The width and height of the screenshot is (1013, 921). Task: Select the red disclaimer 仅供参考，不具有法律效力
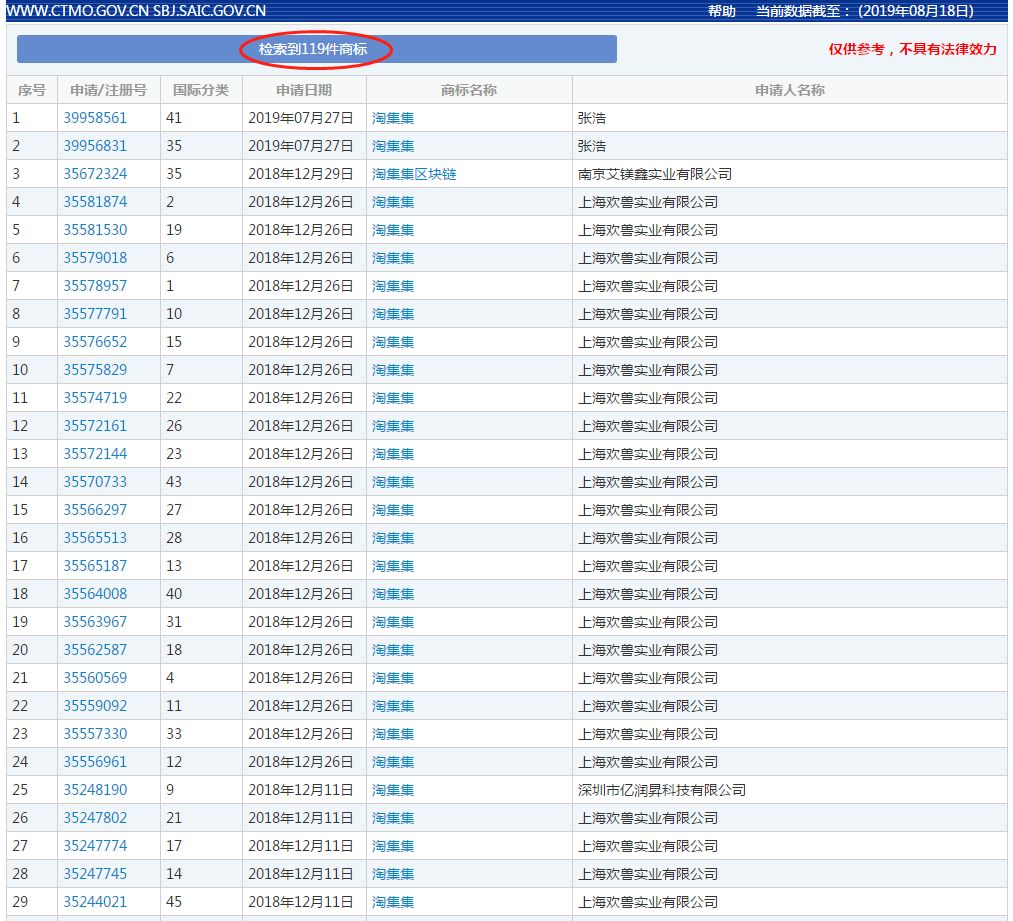(913, 49)
